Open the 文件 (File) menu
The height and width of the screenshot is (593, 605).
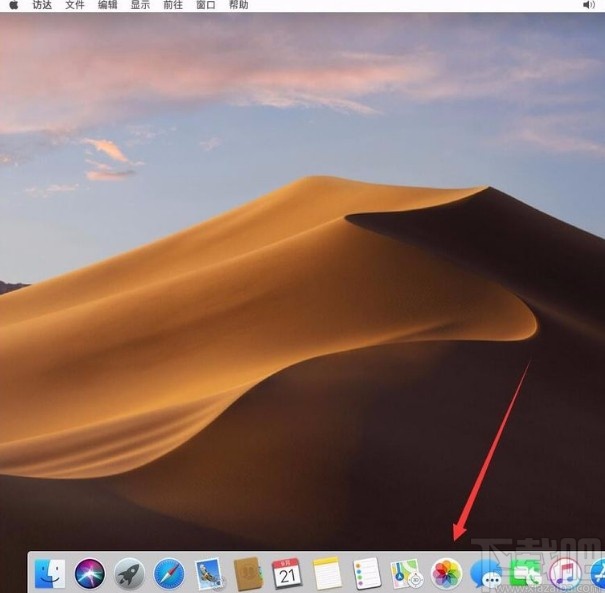pos(75,5)
